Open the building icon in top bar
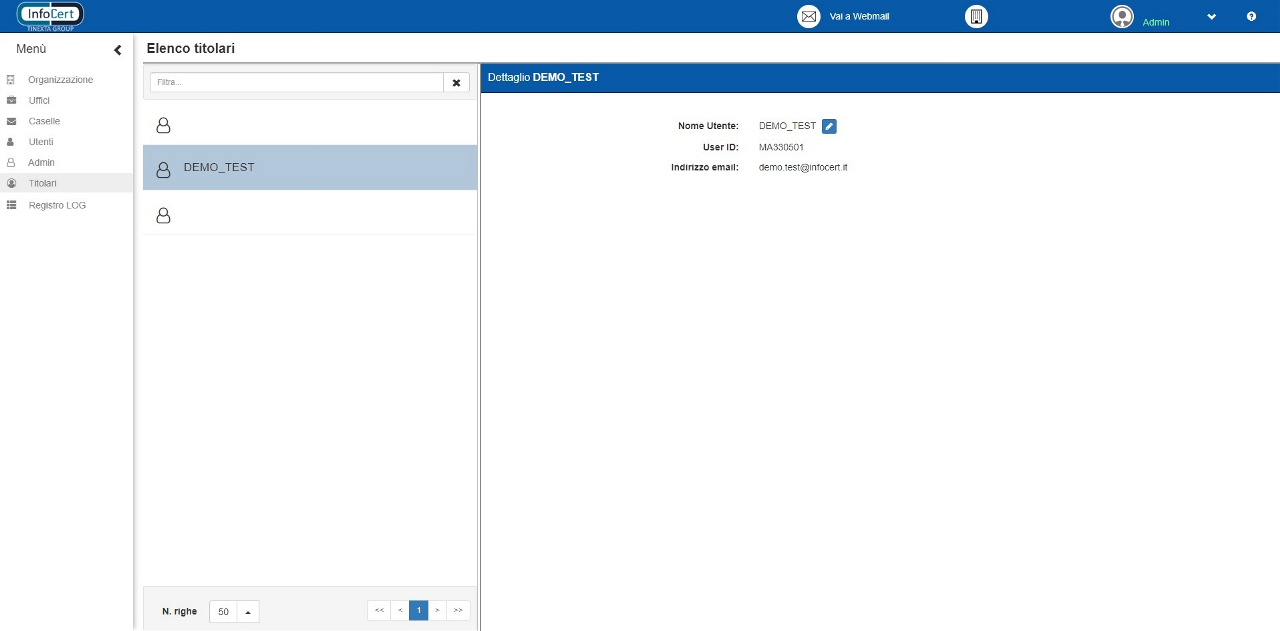 [x=976, y=17]
